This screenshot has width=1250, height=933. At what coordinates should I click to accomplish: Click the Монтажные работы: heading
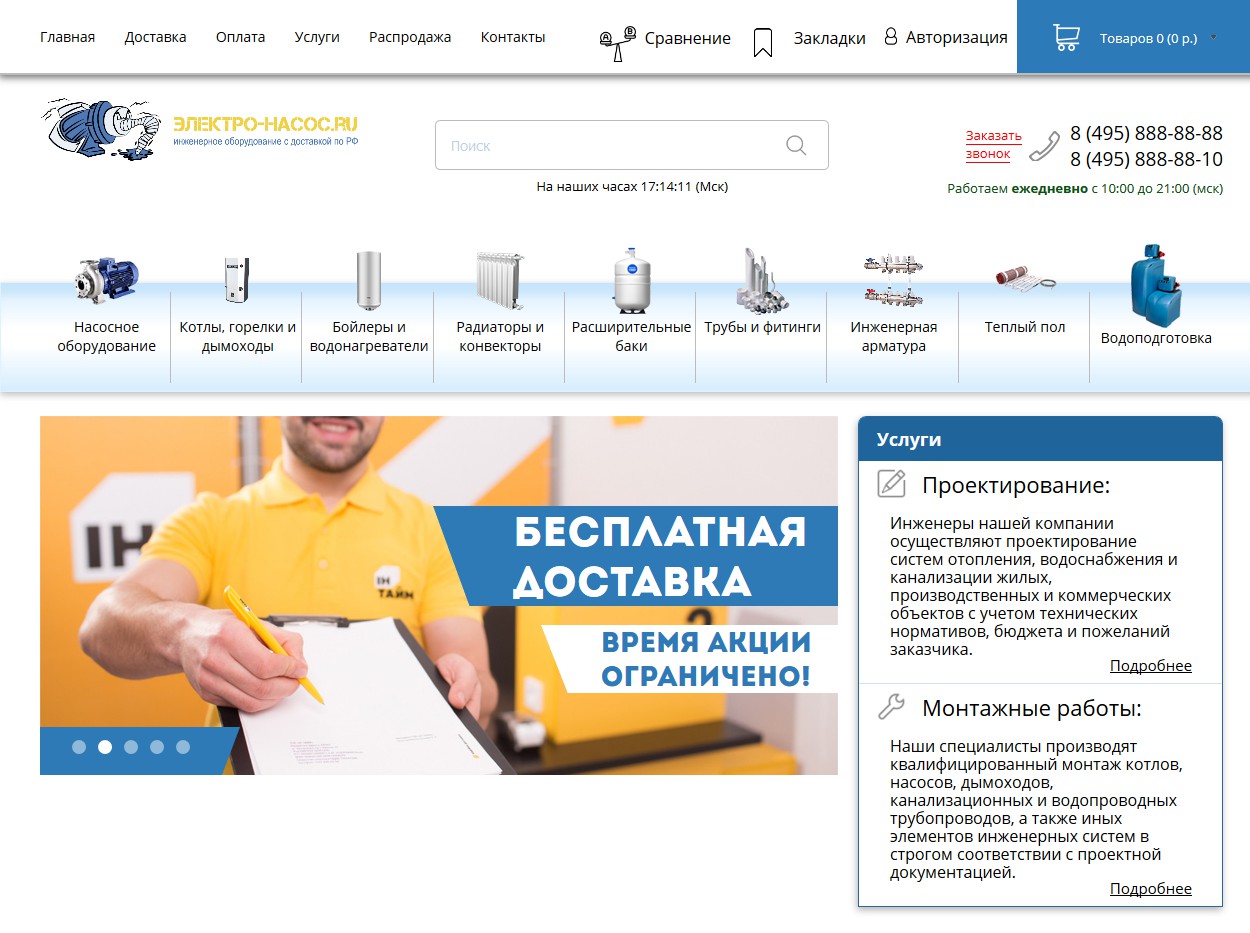pyautogui.click(x=1032, y=709)
